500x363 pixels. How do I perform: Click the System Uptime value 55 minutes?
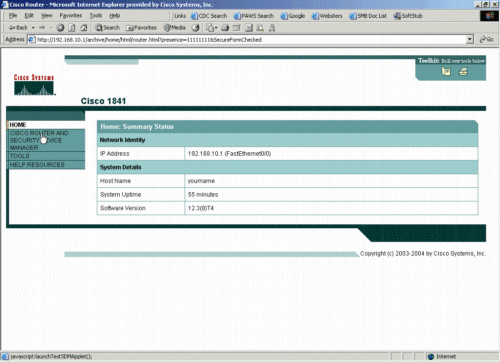203,194
